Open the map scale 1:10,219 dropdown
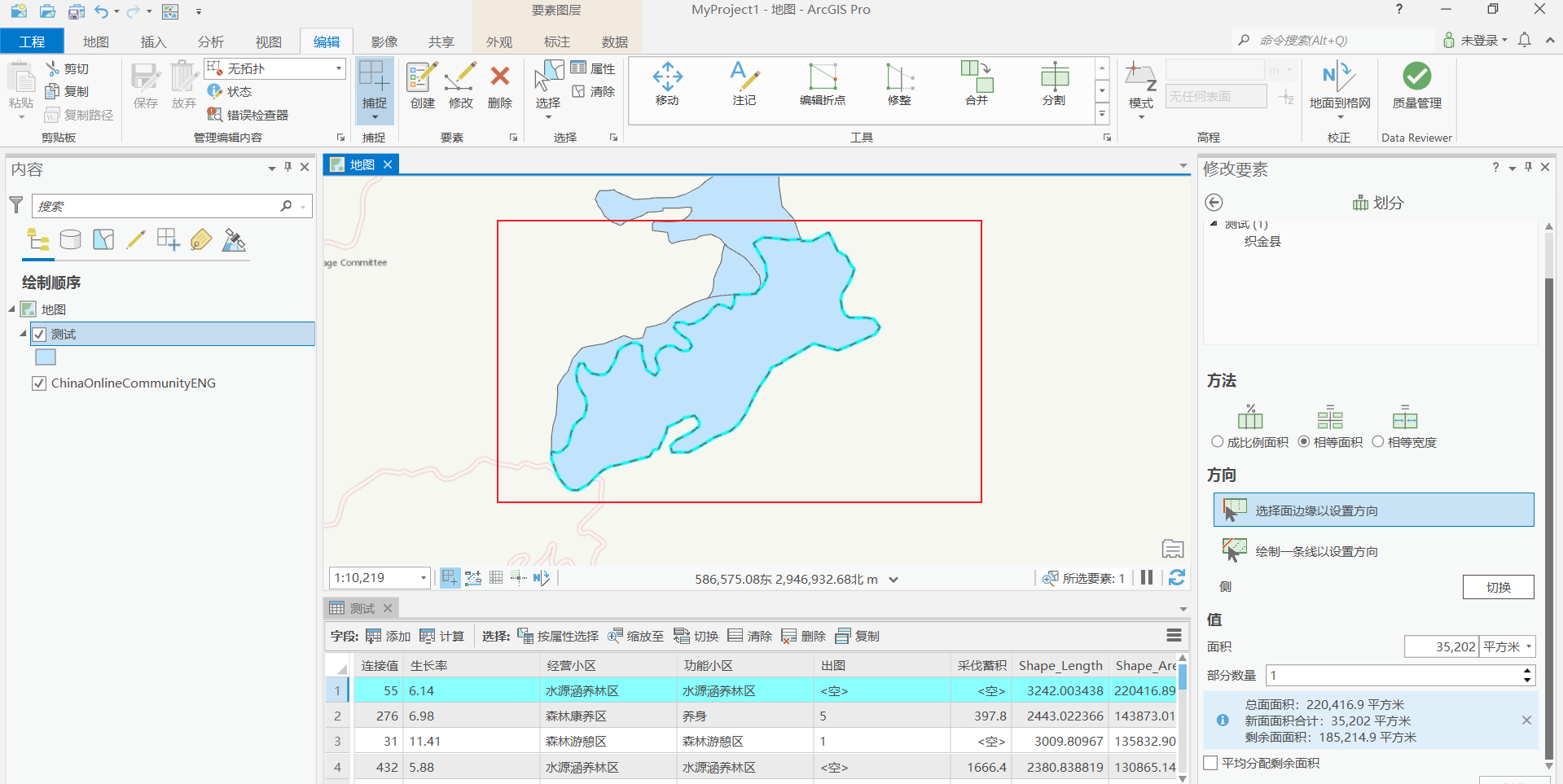Screen dimensions: 1563x784 pos(423,577)
